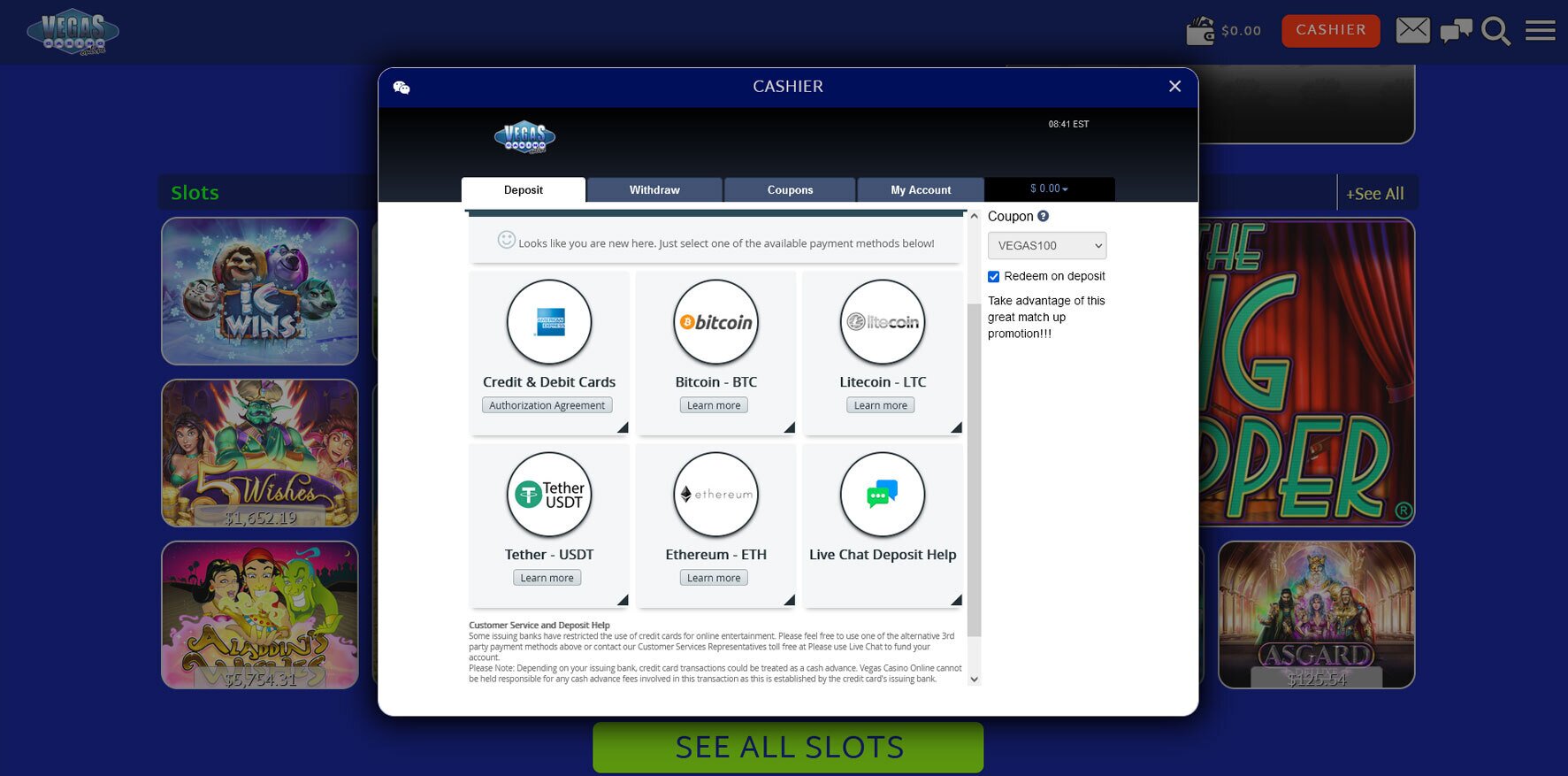Screen dimensions: 1568x776
Task: Open the VEGAS100 coupon dropdown
Action: [1047, 245]
